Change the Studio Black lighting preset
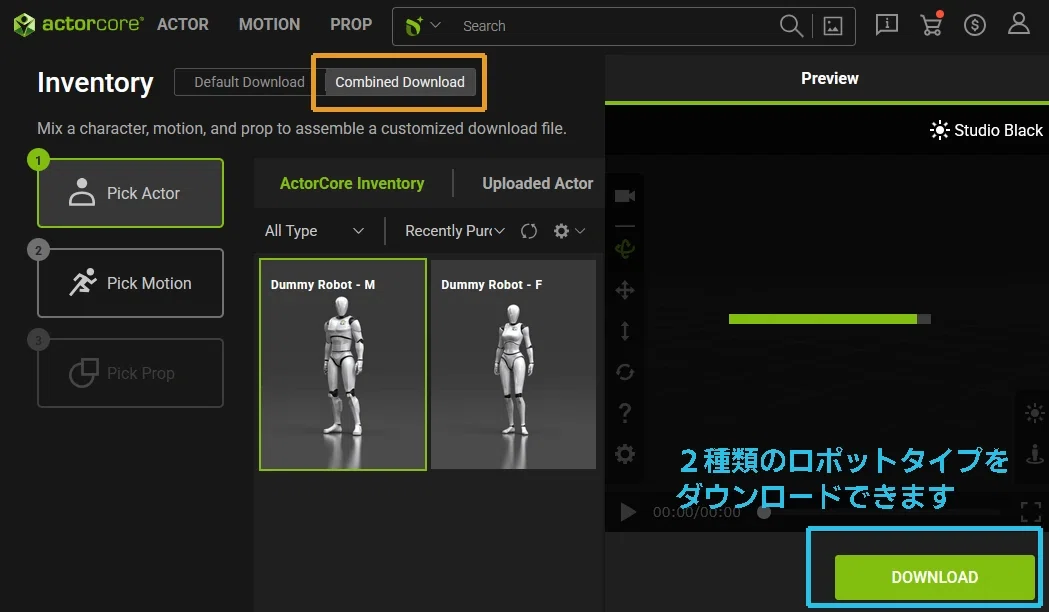This screenshot has height=612, width=1049. point(986,130)
